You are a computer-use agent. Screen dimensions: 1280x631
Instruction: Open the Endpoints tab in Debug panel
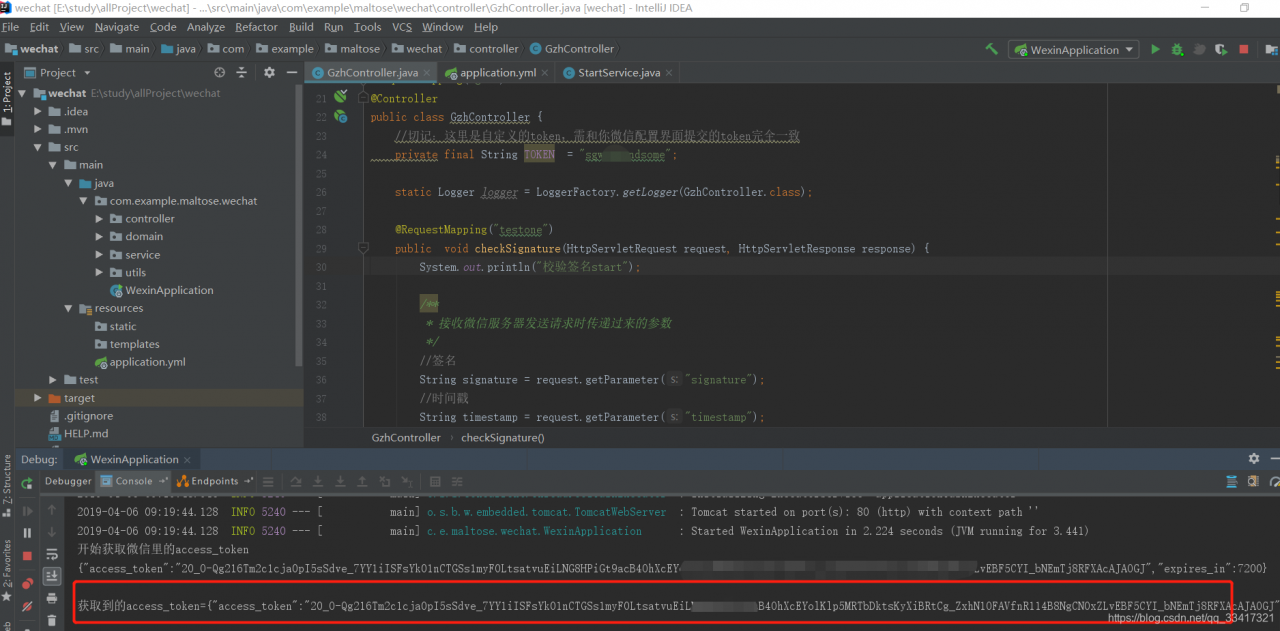(215, 481)
